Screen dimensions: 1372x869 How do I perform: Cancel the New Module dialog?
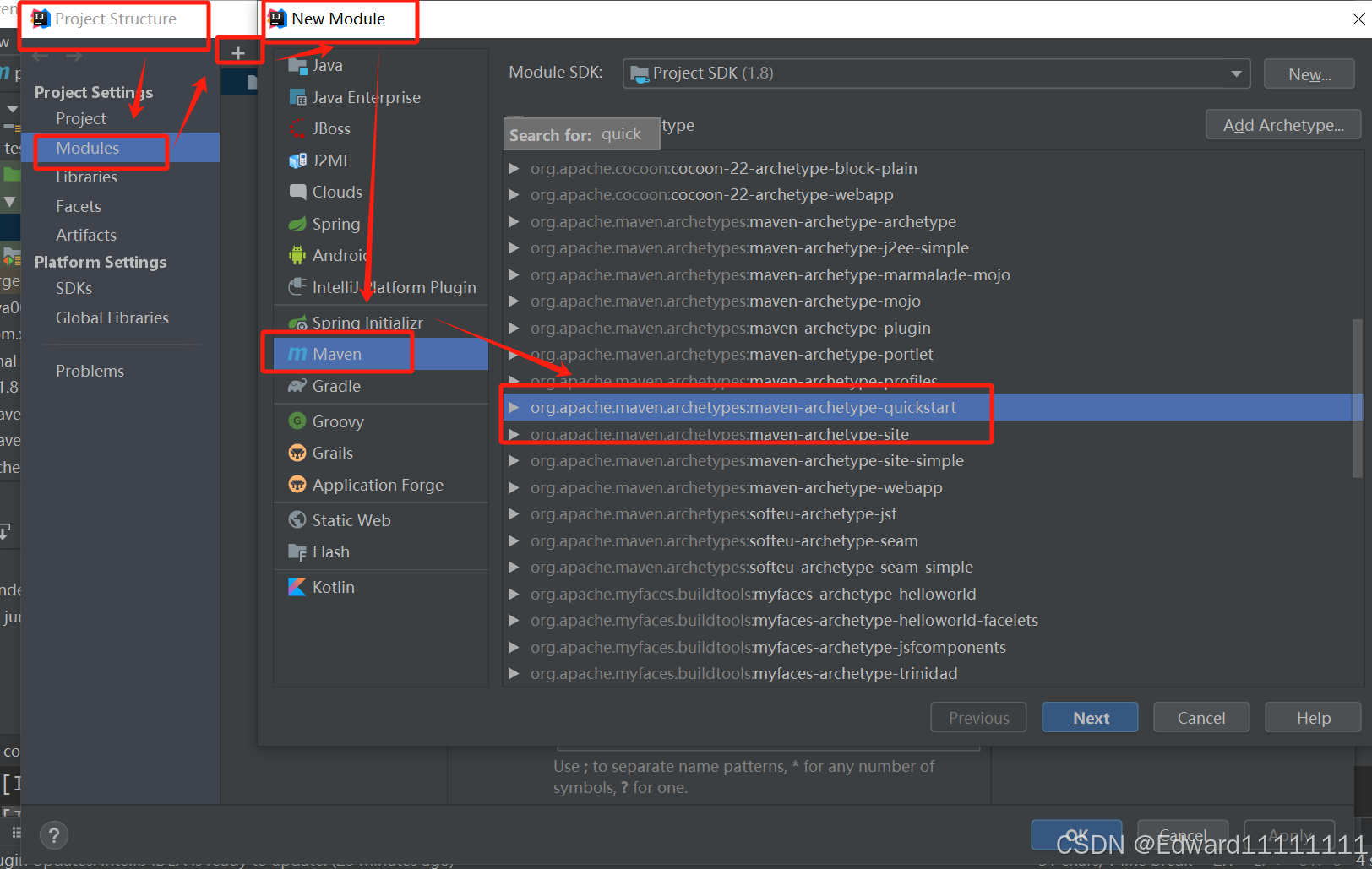pos(1200,717)
